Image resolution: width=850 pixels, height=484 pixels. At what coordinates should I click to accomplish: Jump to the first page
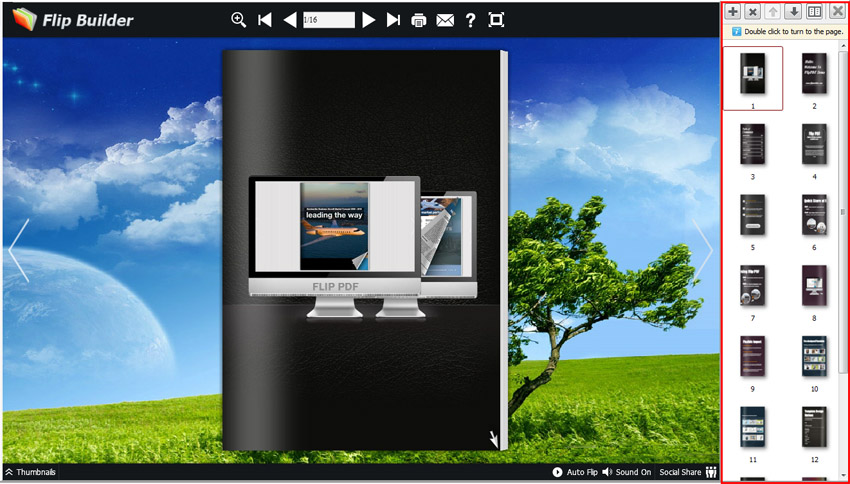[265, 20]
